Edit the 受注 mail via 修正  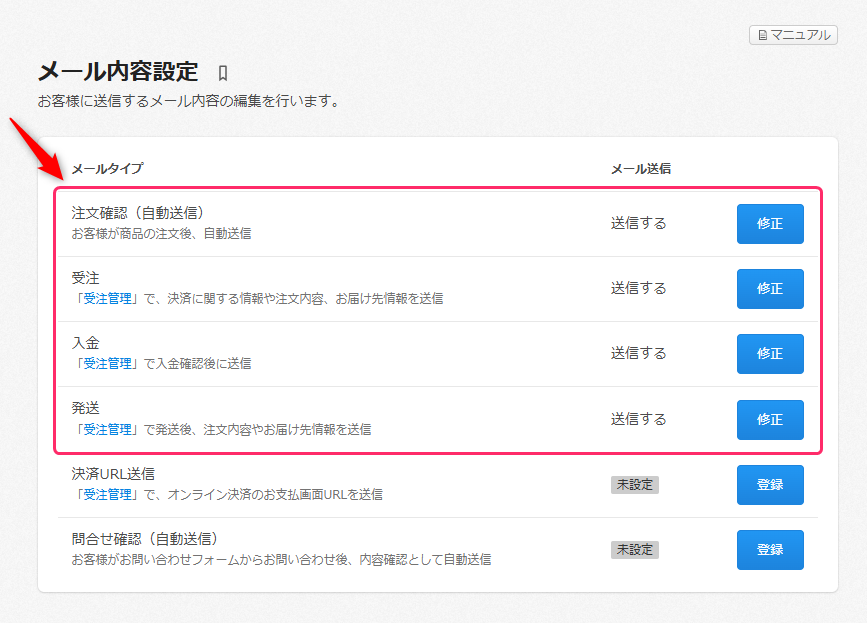pos(769,289)
